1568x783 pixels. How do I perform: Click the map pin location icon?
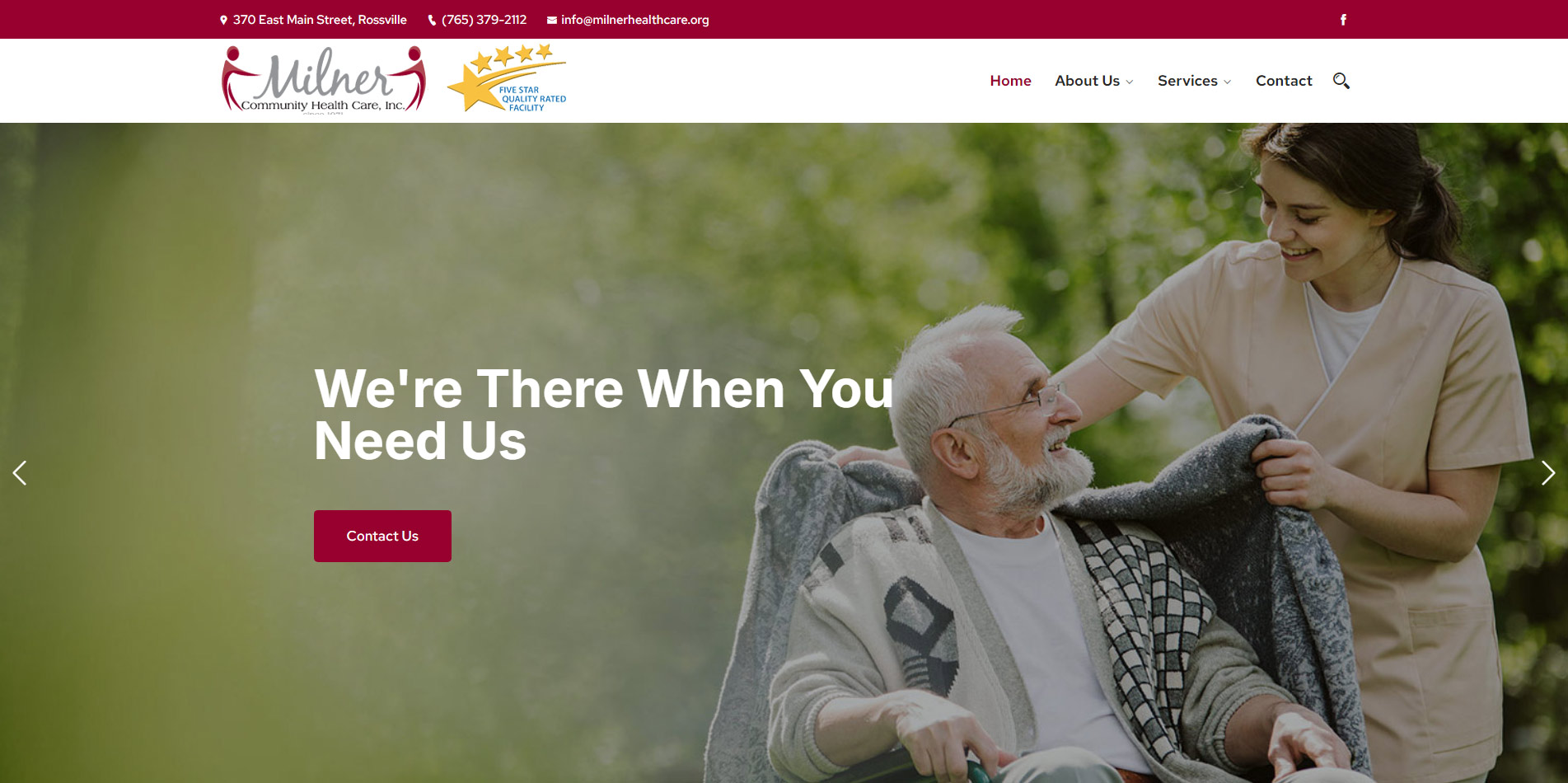223,20
